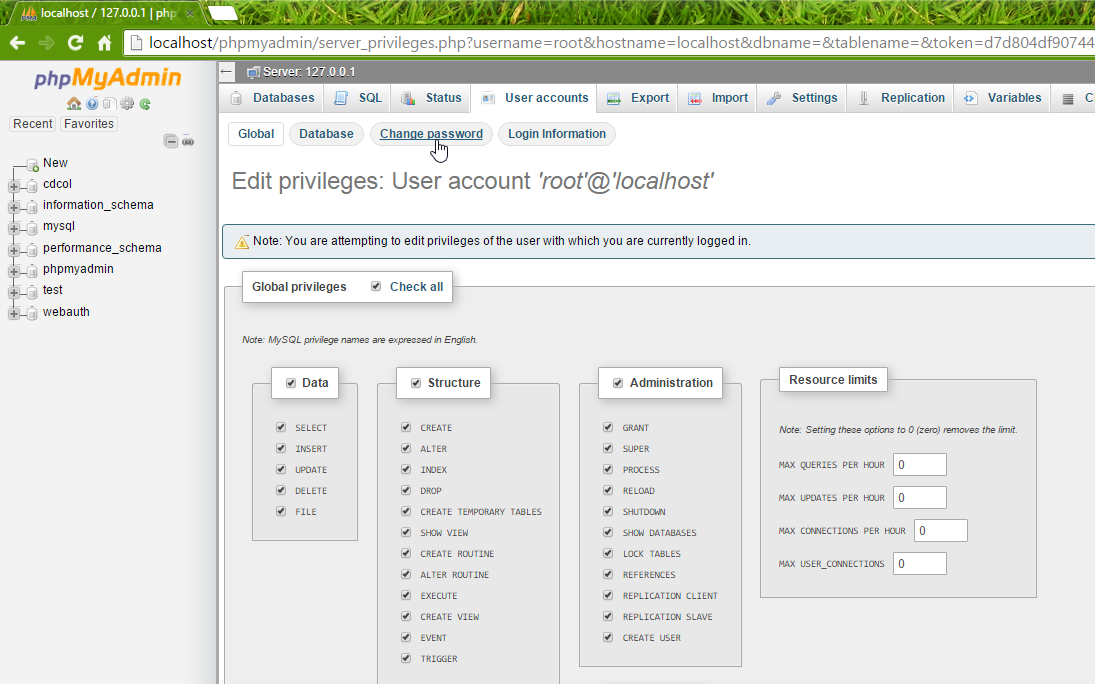
Task: Expand the performance_schema database node
Action: (13, 250)
